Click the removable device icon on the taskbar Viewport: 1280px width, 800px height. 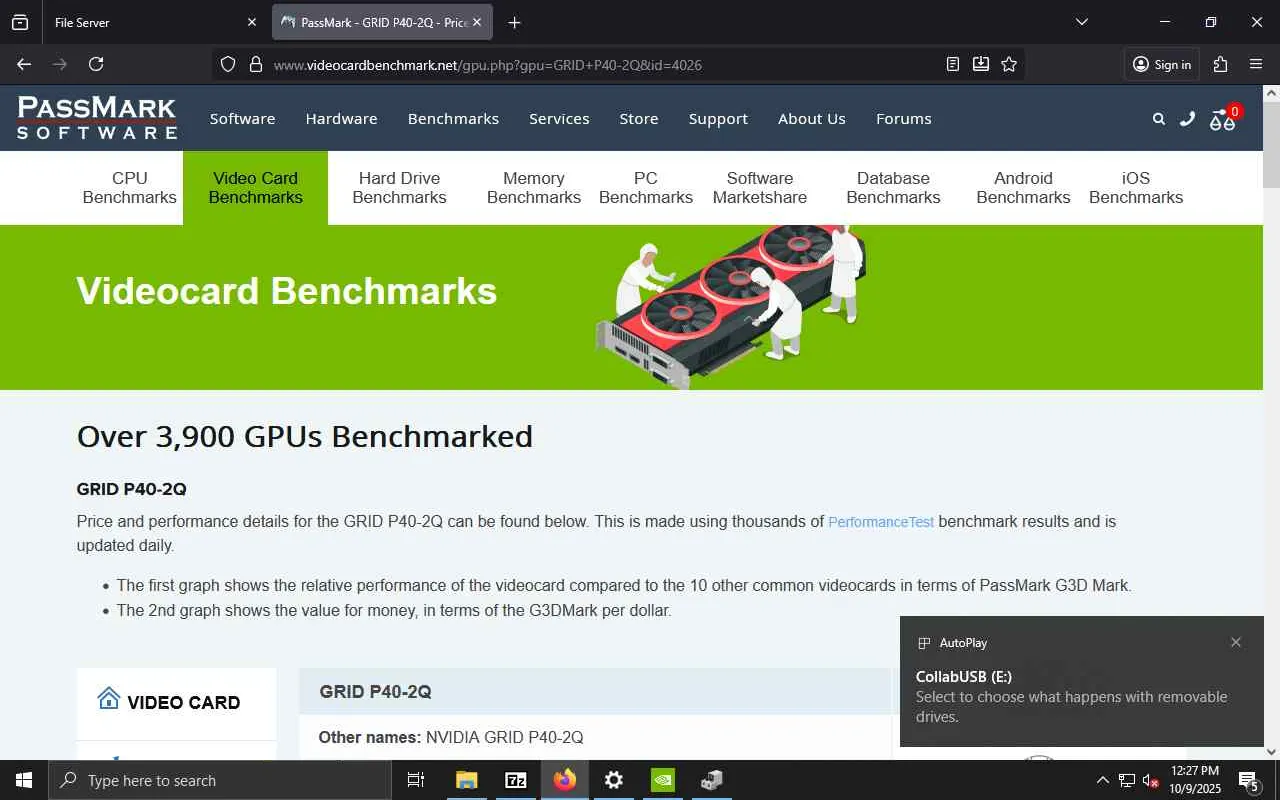(712, 780)
